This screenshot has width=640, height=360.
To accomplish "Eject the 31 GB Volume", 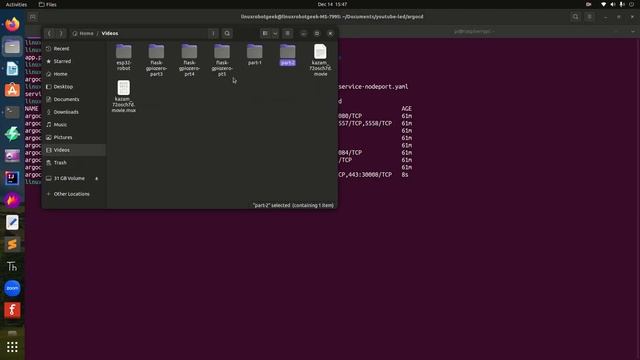I will point(97,178).
